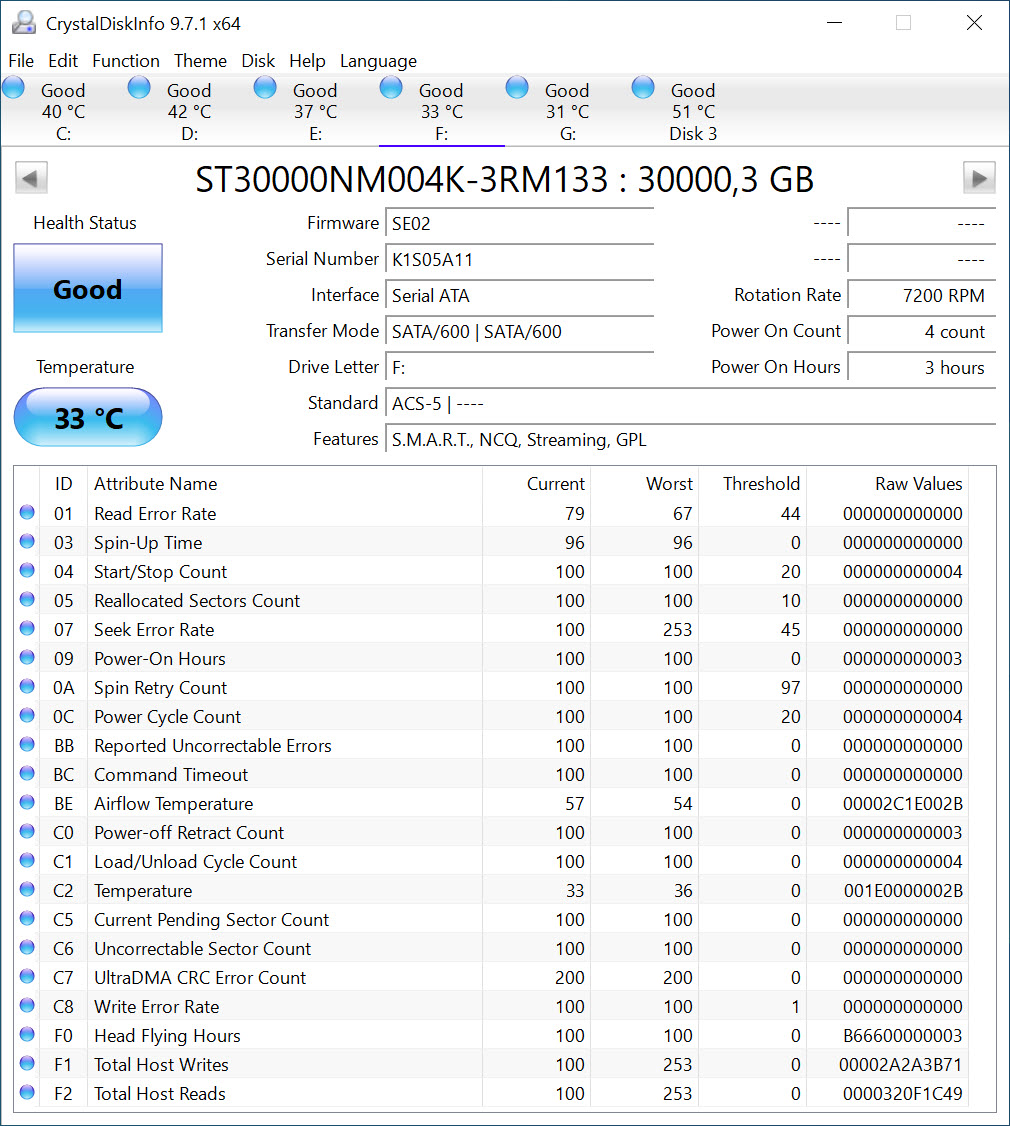Click the Good health status button
The image size is (1010, 1126).
coord(88,289)
